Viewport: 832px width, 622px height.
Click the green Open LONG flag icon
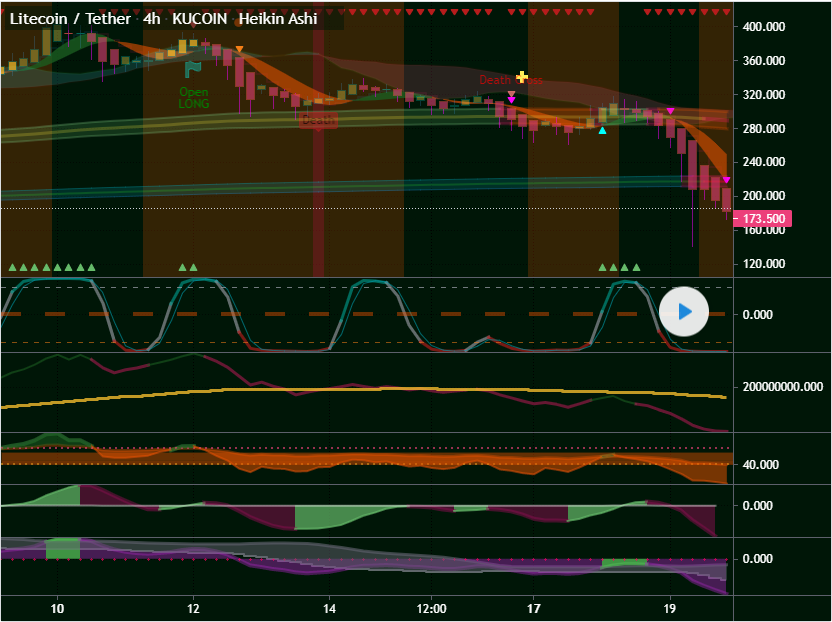193,69
